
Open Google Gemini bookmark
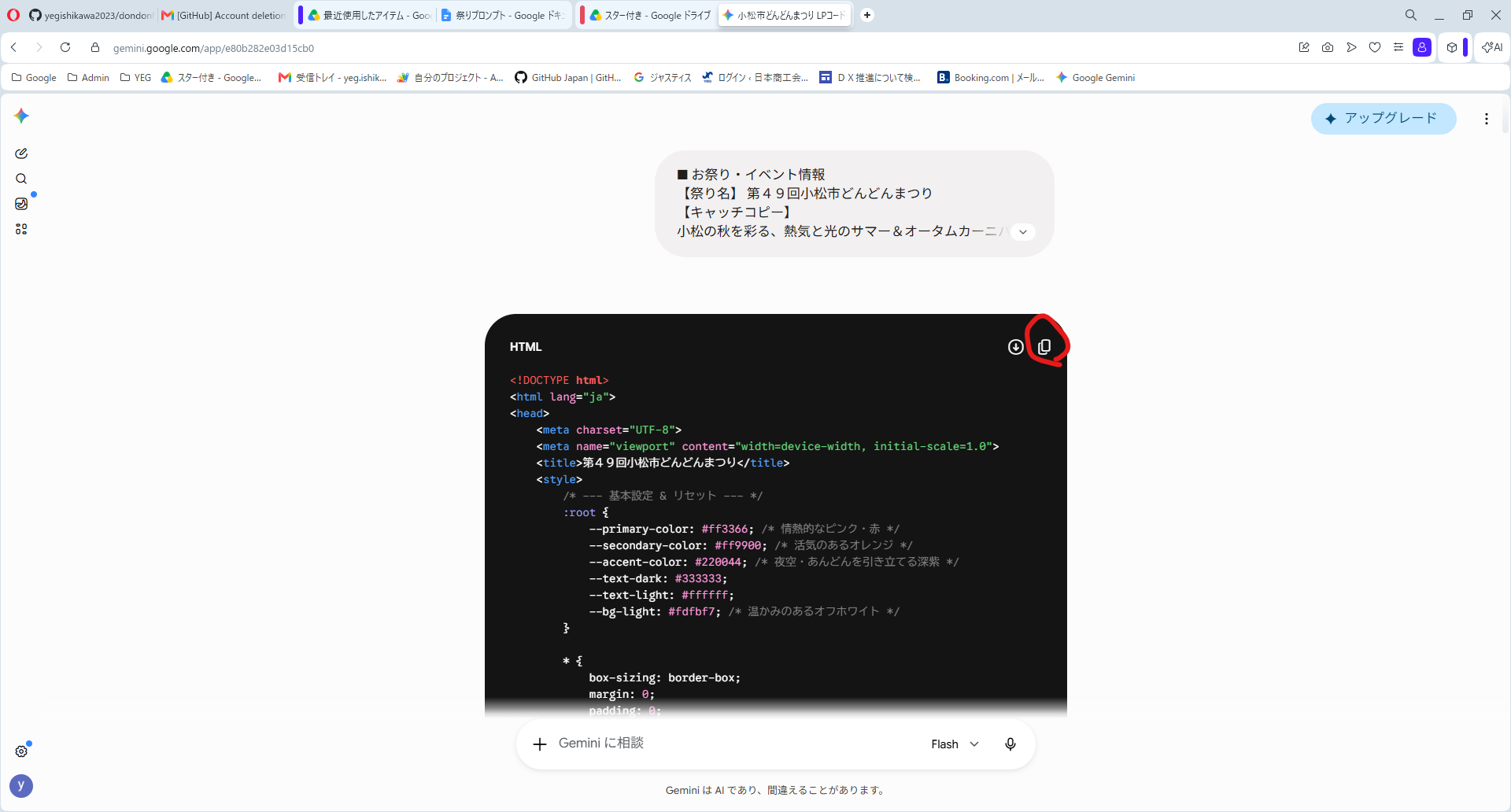pyautogui.click(x=1095, y=77)
